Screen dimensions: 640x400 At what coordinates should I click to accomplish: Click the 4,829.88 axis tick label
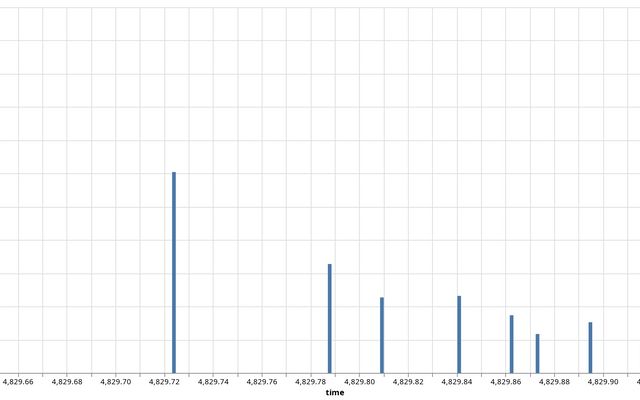coord(554,381)
